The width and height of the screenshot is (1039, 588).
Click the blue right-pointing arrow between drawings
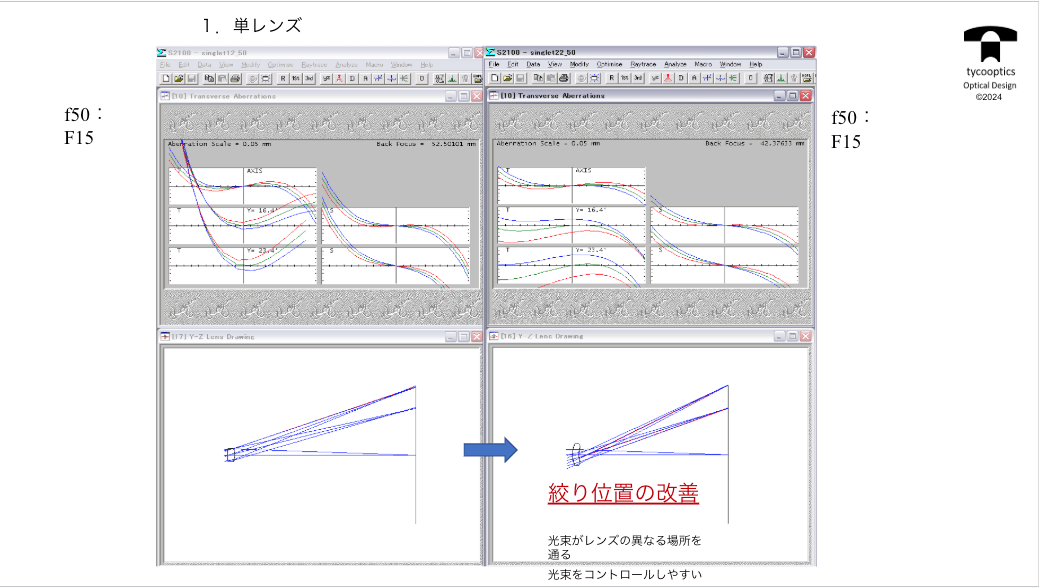(489, 450)
